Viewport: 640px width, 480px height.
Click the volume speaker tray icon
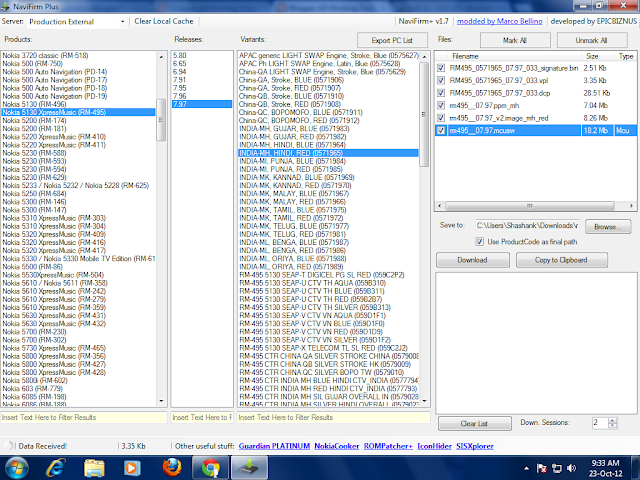point(572,468)
